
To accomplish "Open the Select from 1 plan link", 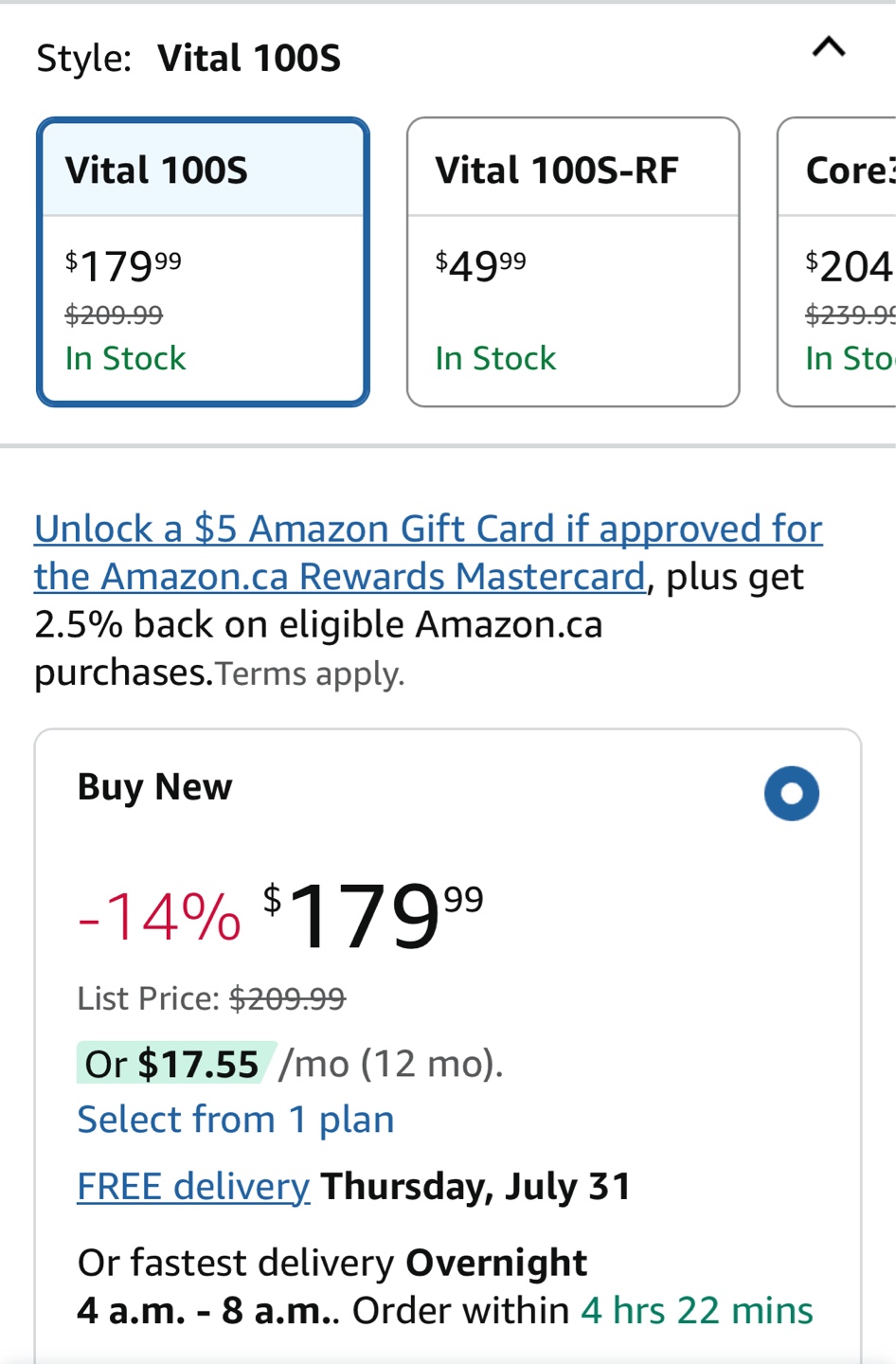I will (x=236, y=1120).
